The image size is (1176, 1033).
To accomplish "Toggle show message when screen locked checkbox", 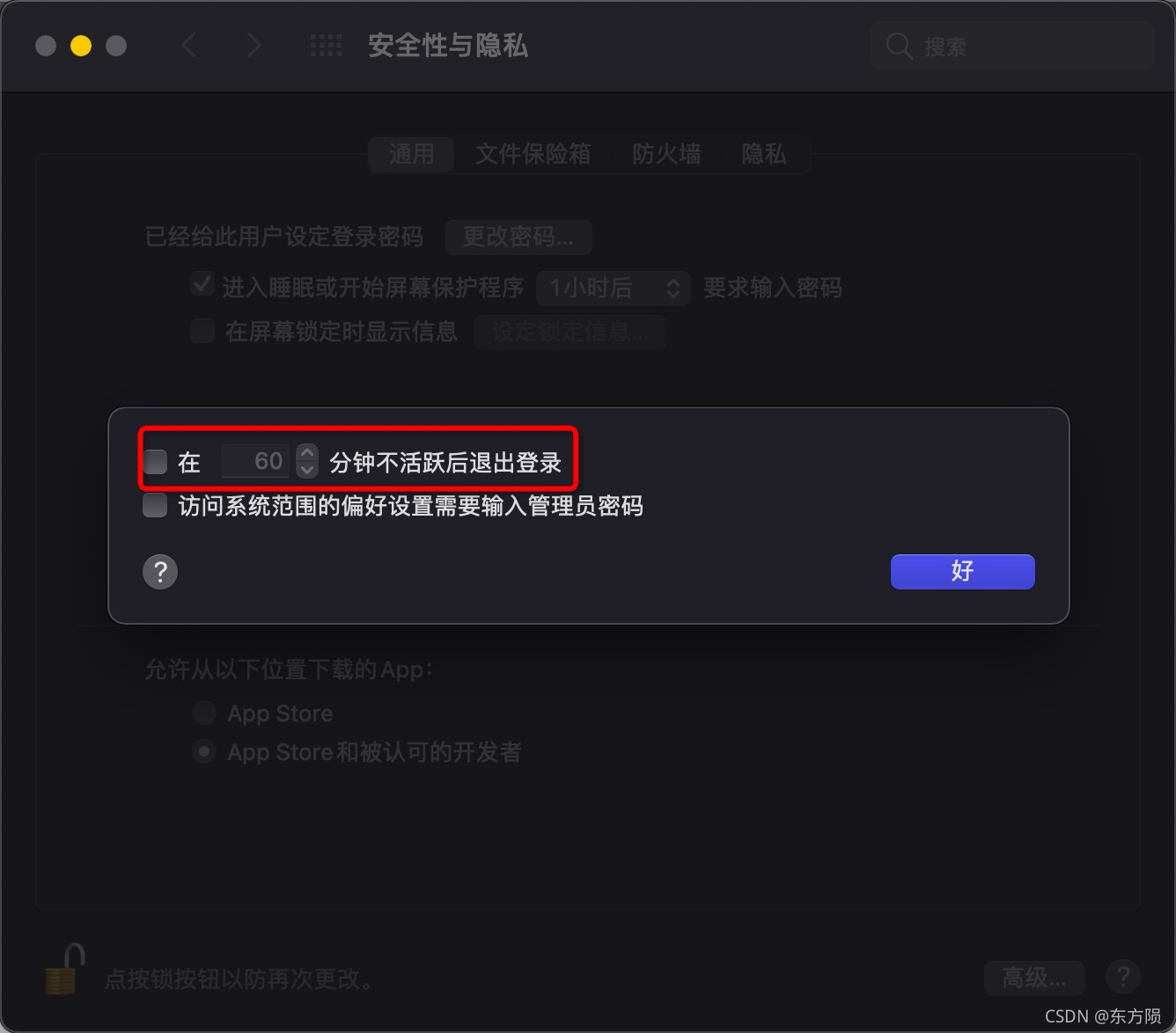I will pyautogui.click(x=202, y=331).
